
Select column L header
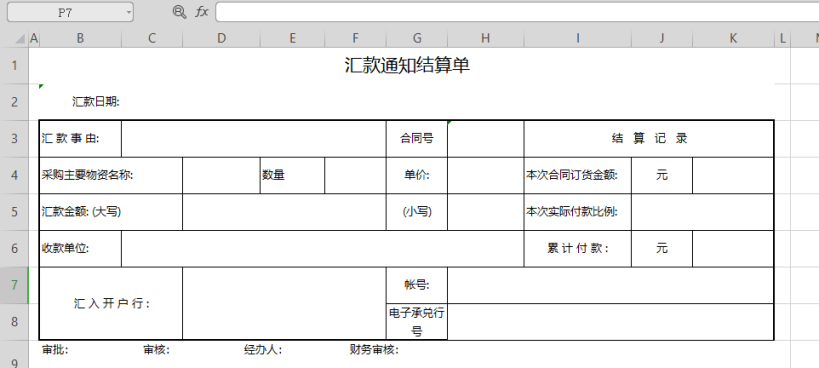(x=782, y=38)
